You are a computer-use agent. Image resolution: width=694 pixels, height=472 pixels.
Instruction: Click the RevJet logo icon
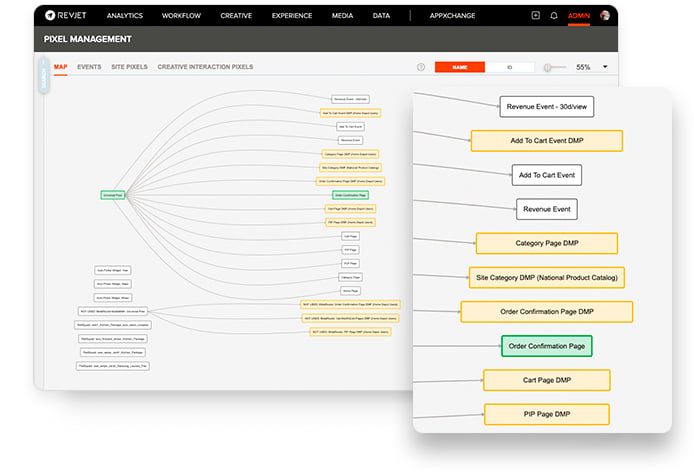click(x=51, y=16)
